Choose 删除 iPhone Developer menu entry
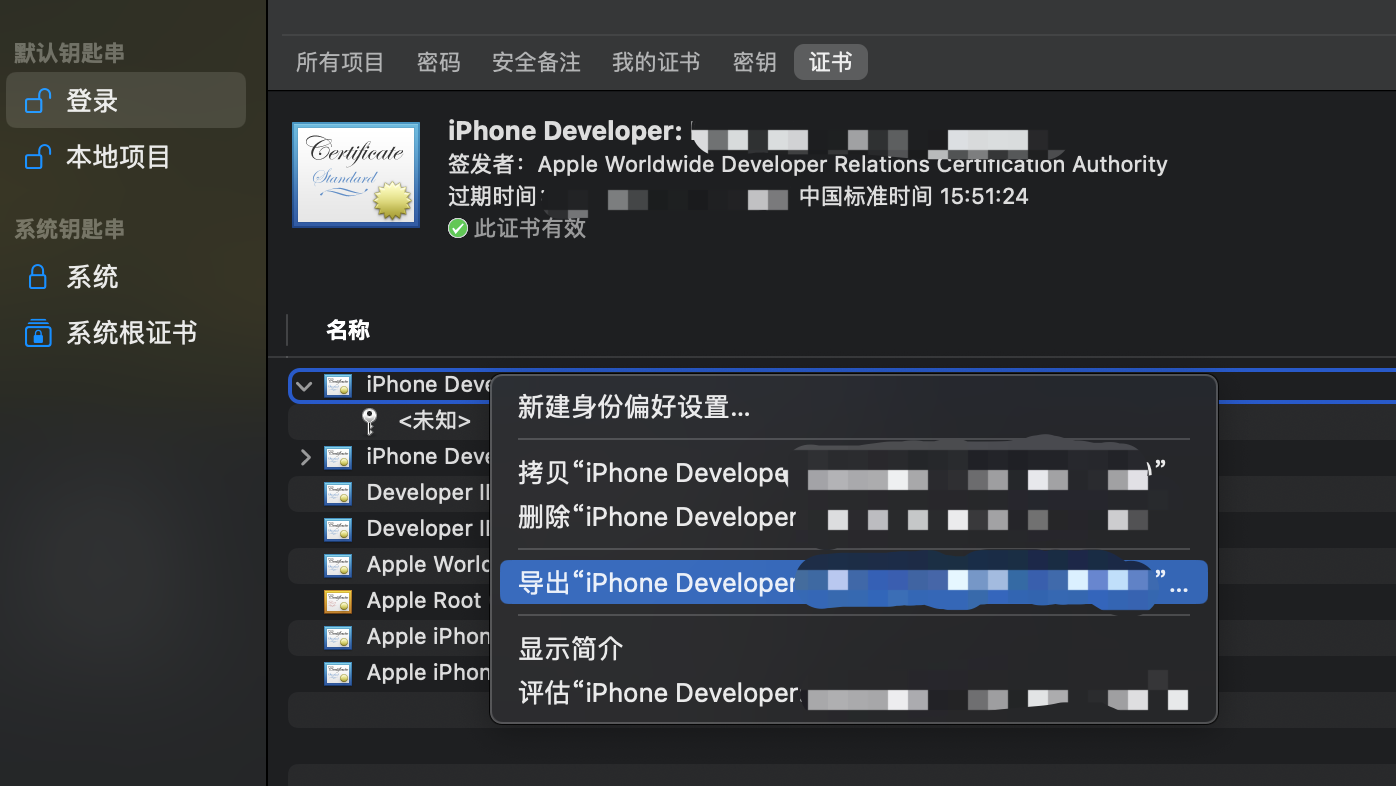The image size is (1396, 786). pyautogui.click(x=657, y=518)
